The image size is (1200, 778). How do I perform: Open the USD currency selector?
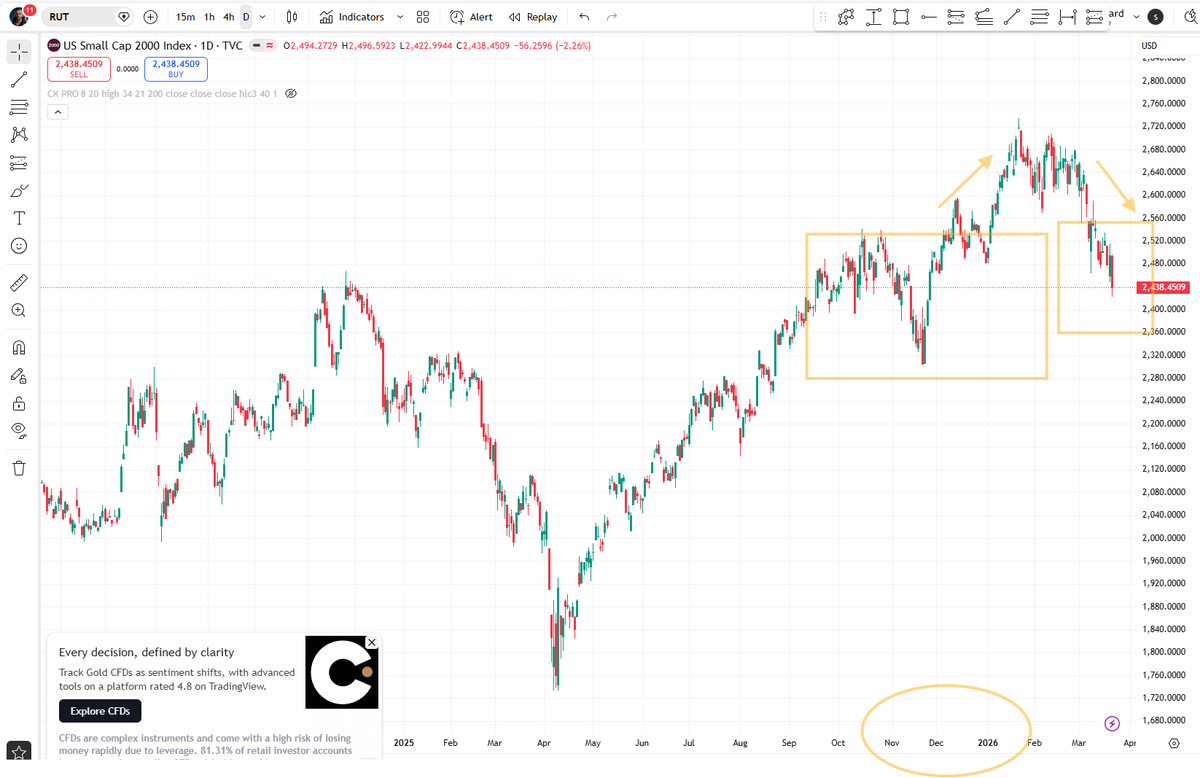coord(1149,45)
